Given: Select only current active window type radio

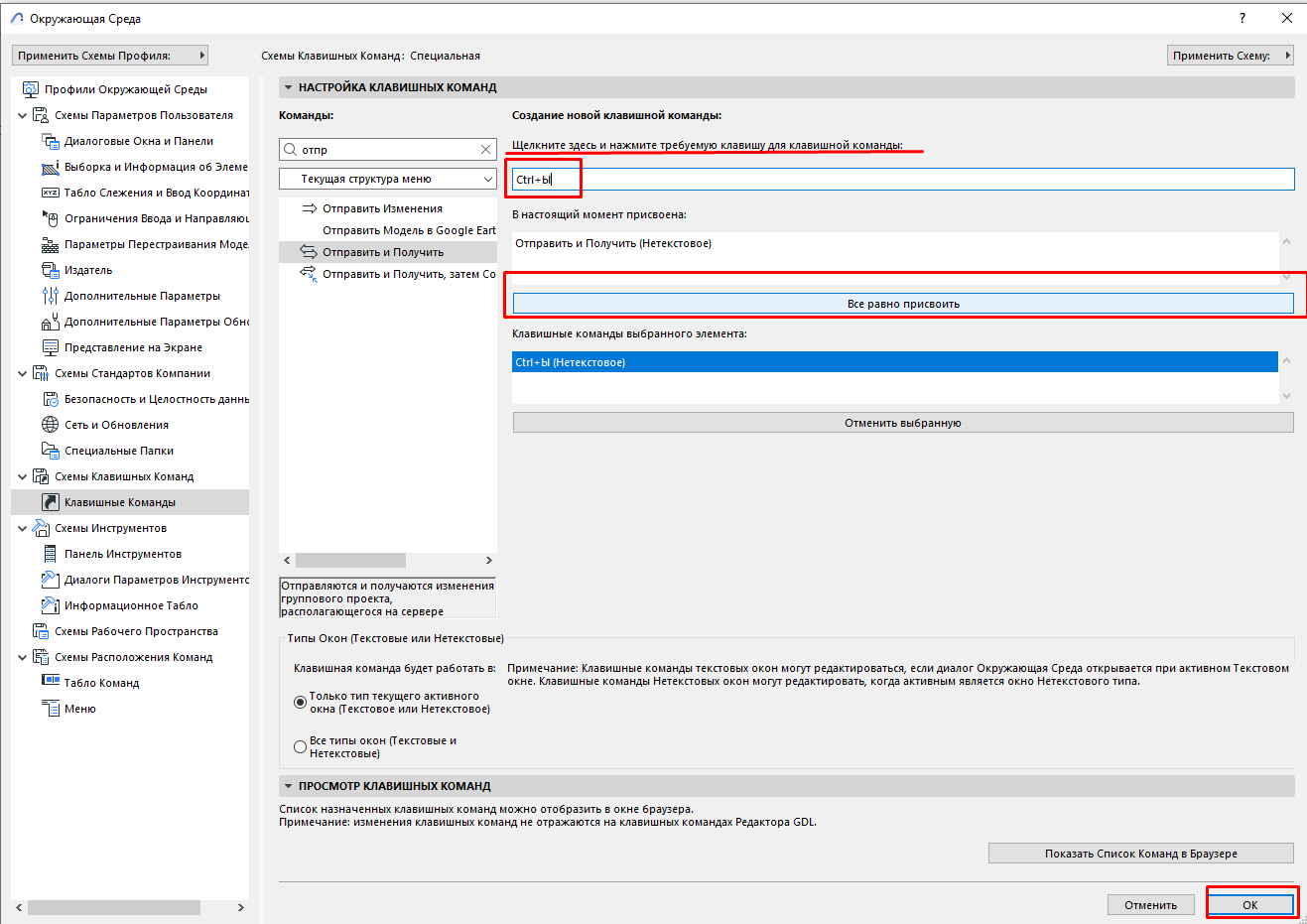Looking at the screenshot, I should tap(300, 702).
